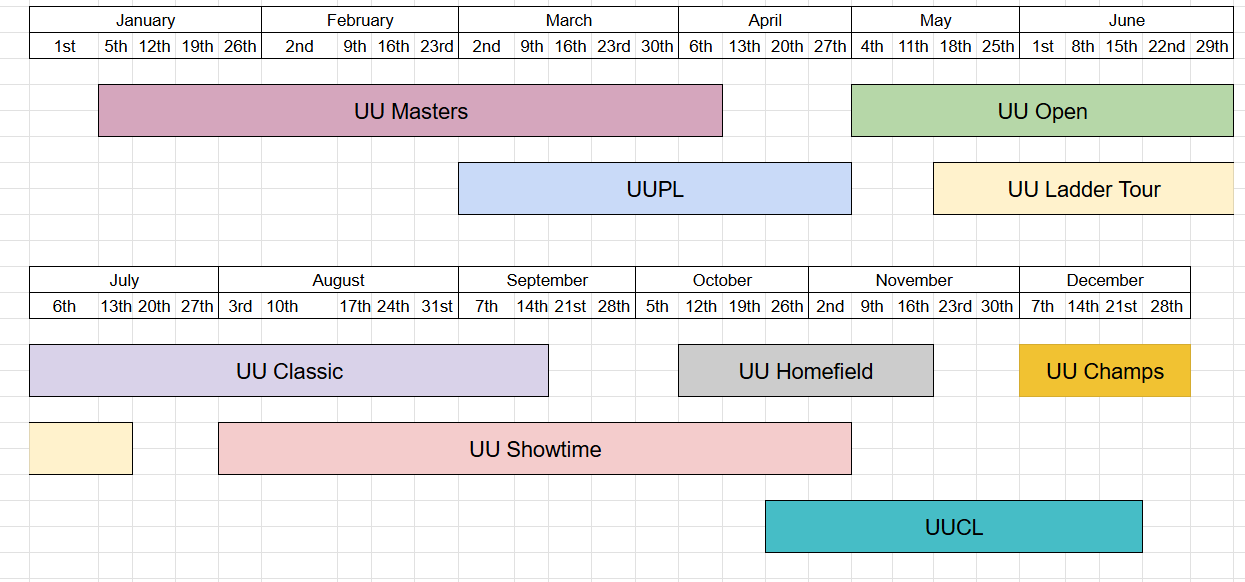Screen dimensions: 1245x582
Task: Select the June header cell
Action: tap(1126, 20)
